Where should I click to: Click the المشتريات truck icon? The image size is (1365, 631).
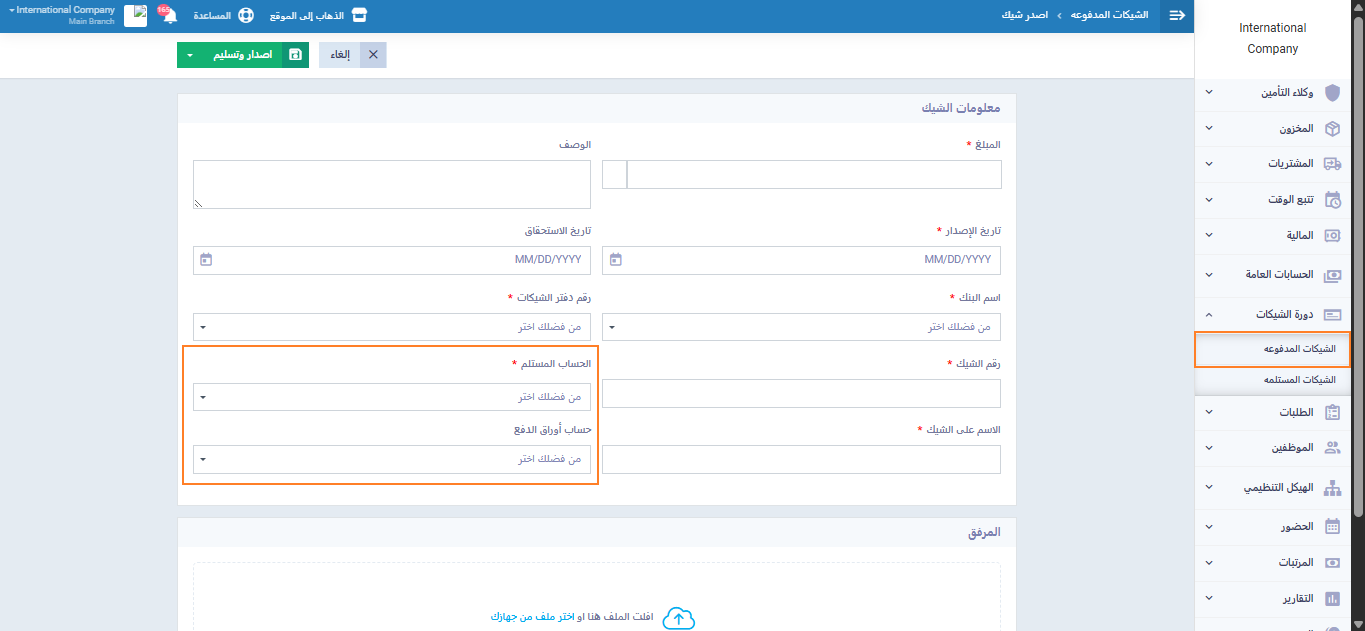pyautogui.click(x=1332, y=163)
